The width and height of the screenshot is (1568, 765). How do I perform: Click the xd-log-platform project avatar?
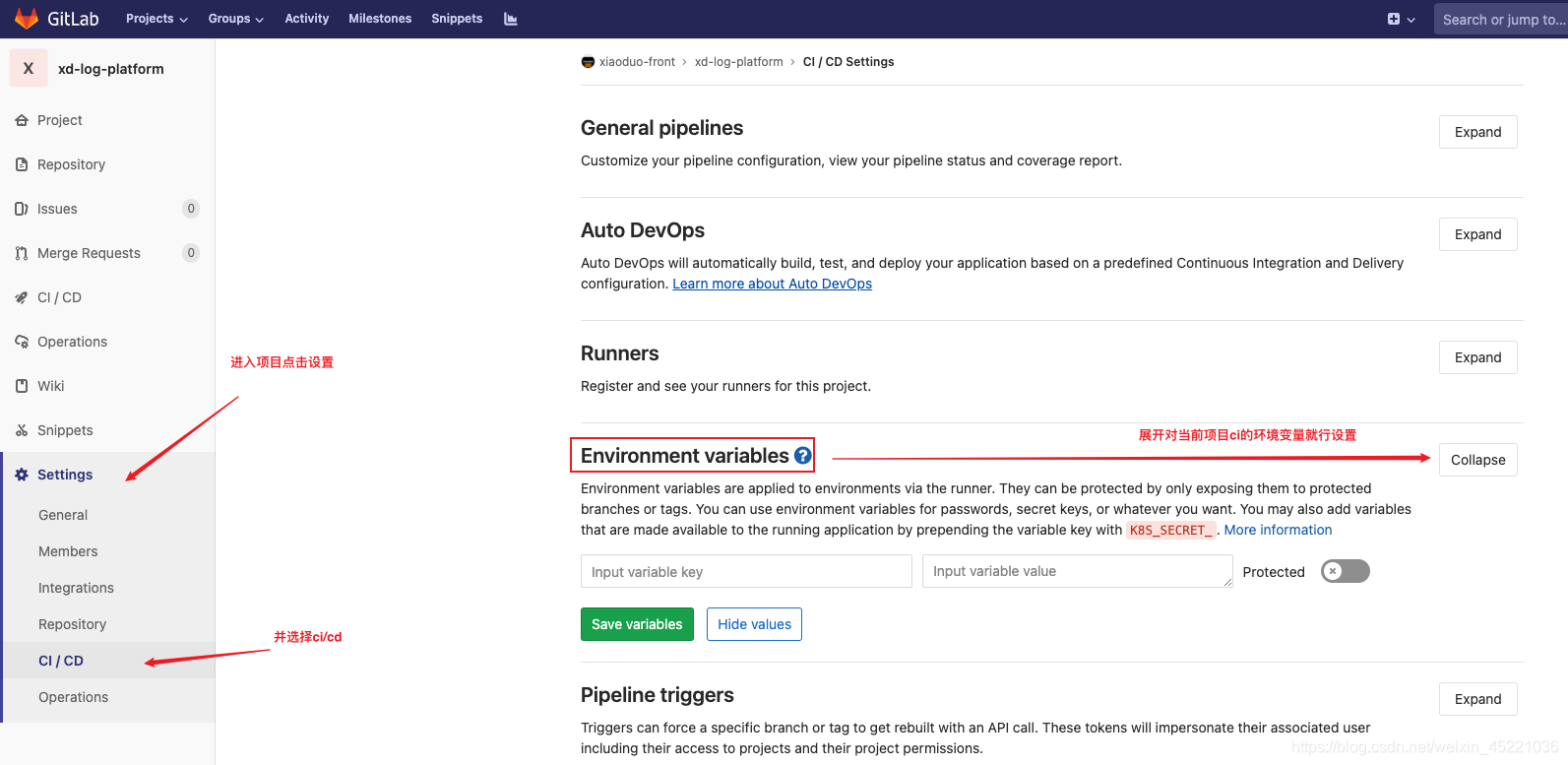pos(29,68)
